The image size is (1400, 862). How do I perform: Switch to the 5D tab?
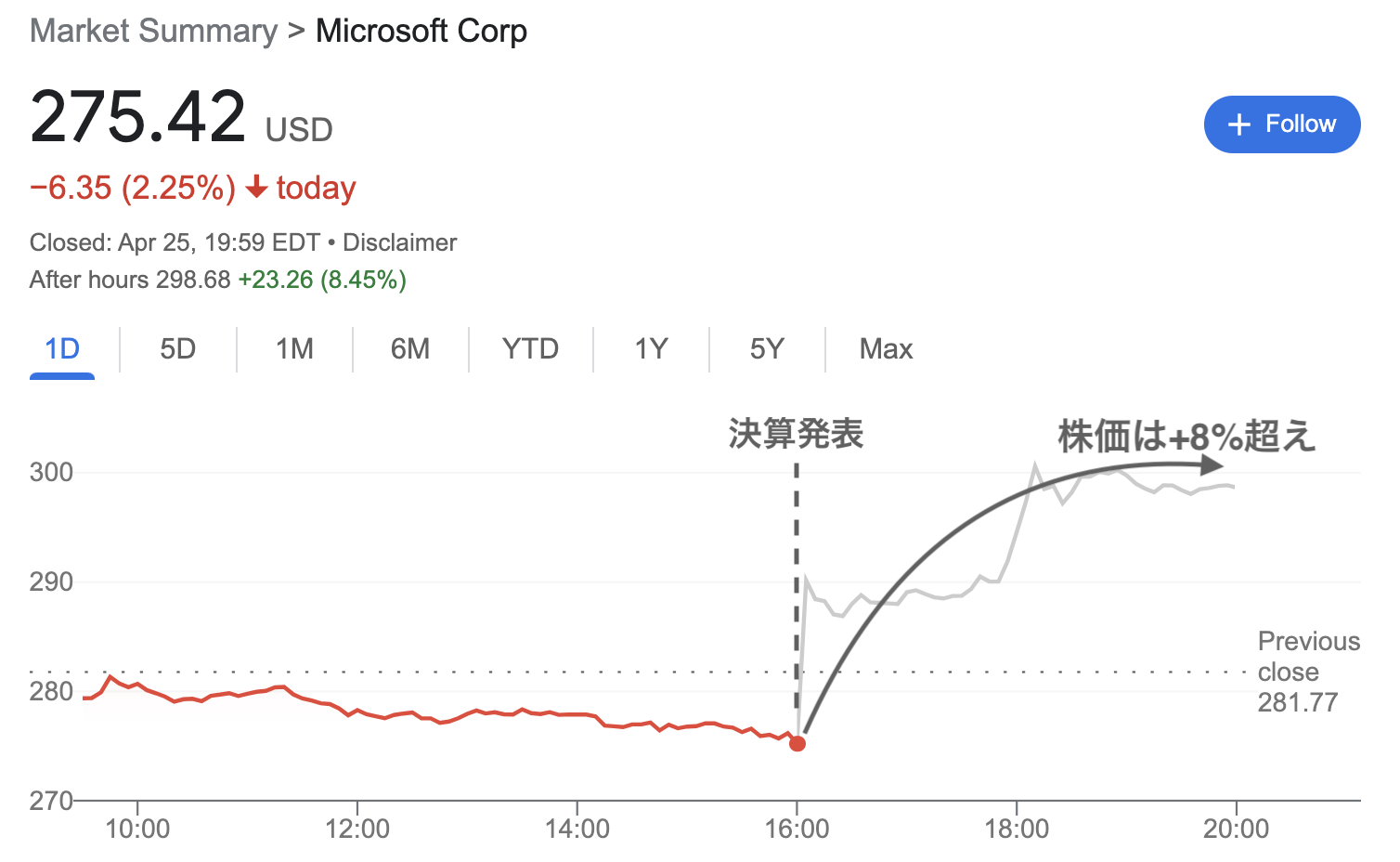click(177, 349)
